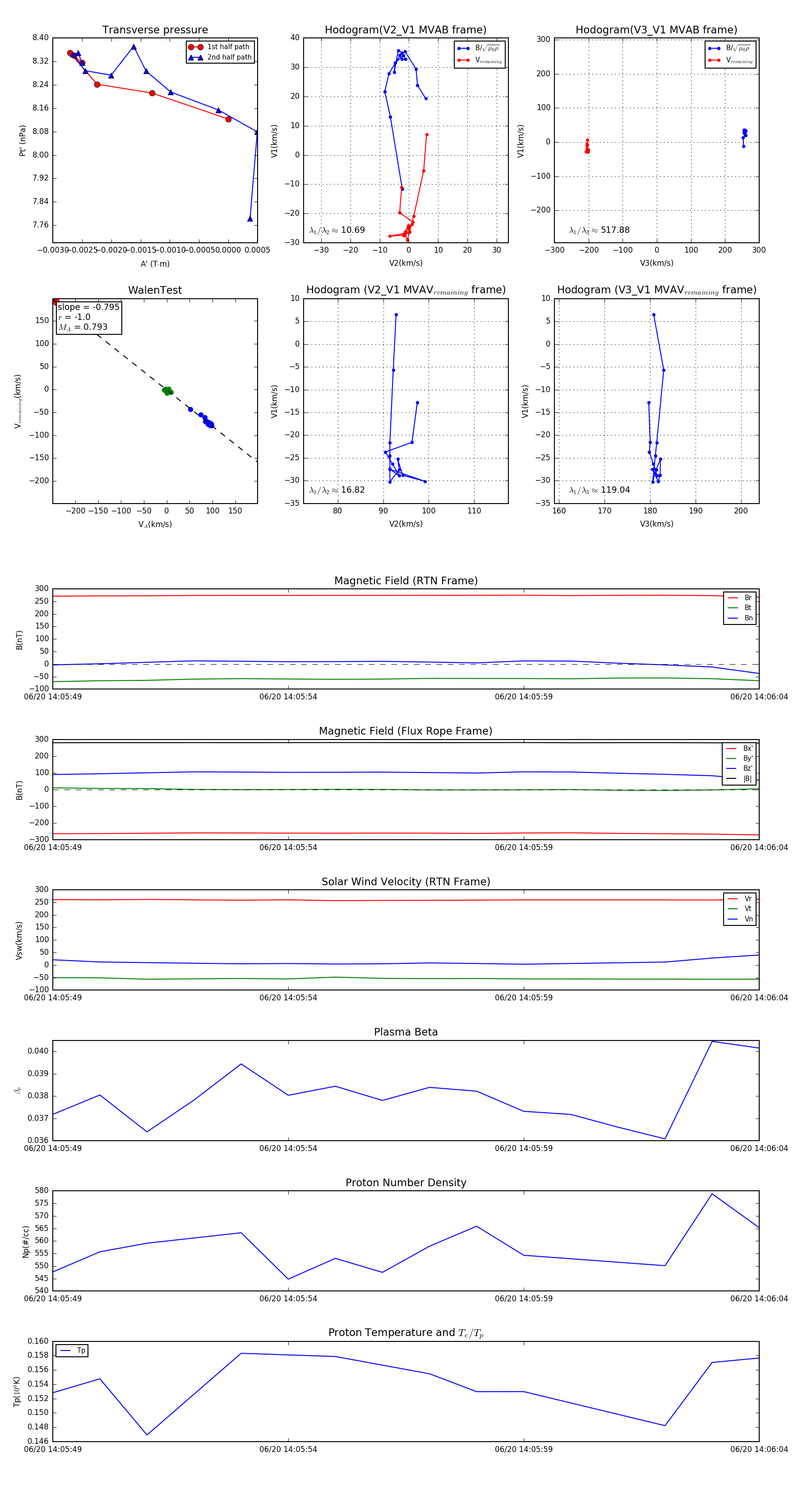
Task: Click the green data cluster in WalenTest plot
Action: 168,391
